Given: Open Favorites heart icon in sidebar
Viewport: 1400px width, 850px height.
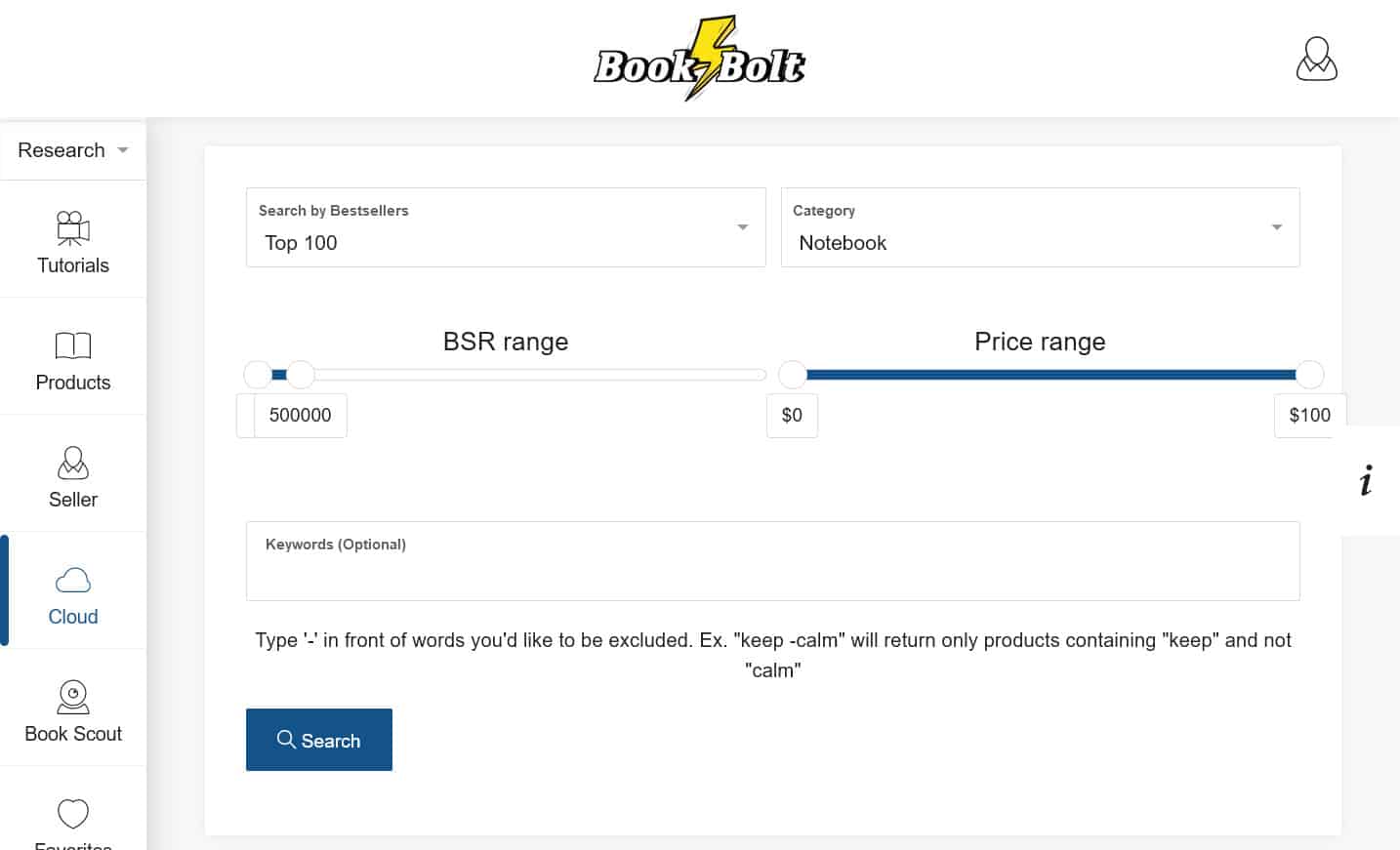Looking at the screenshot, I should (x=73, y=813).
